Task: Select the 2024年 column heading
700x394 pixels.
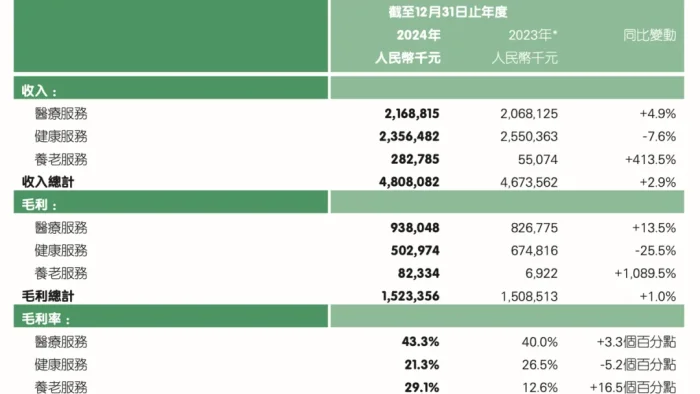Action: (x=418, y=35)
